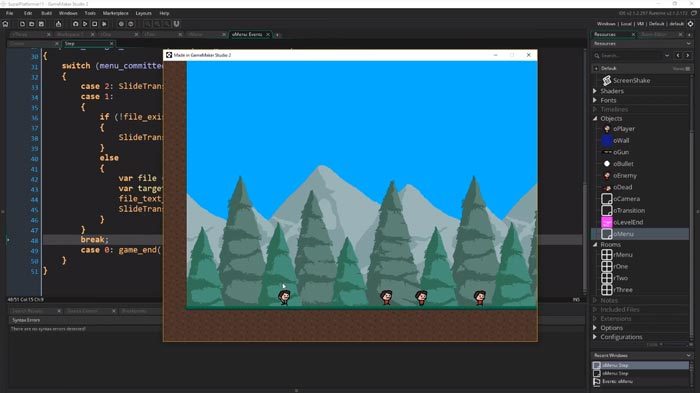The width and height of the screenshot is (700, 393).
Task: Select the ScreenShake script icon
Action: pyautogui.click(x=607, y=80)
